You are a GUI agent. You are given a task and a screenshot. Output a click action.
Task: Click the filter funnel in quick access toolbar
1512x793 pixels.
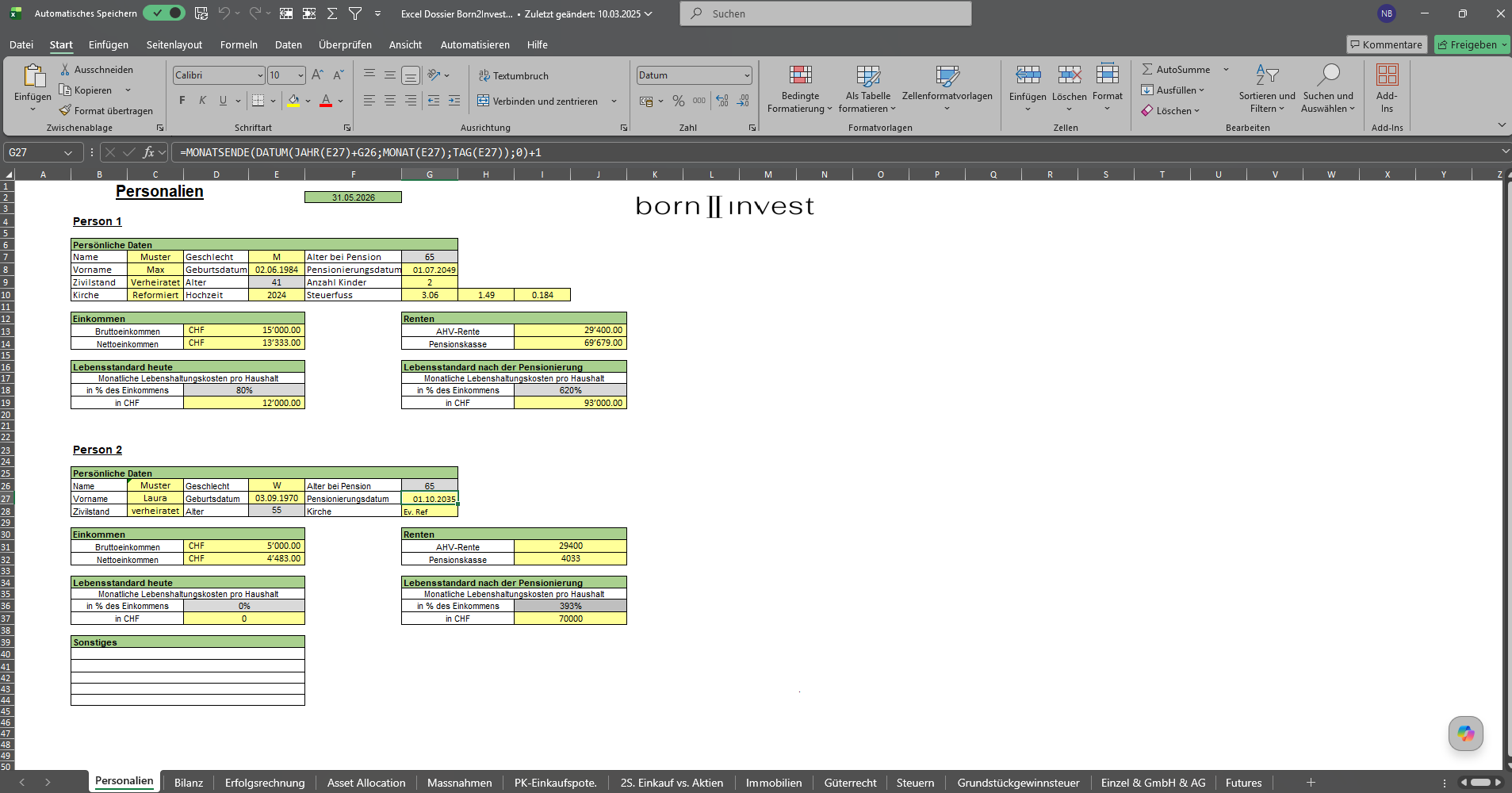tap(355, 13)
